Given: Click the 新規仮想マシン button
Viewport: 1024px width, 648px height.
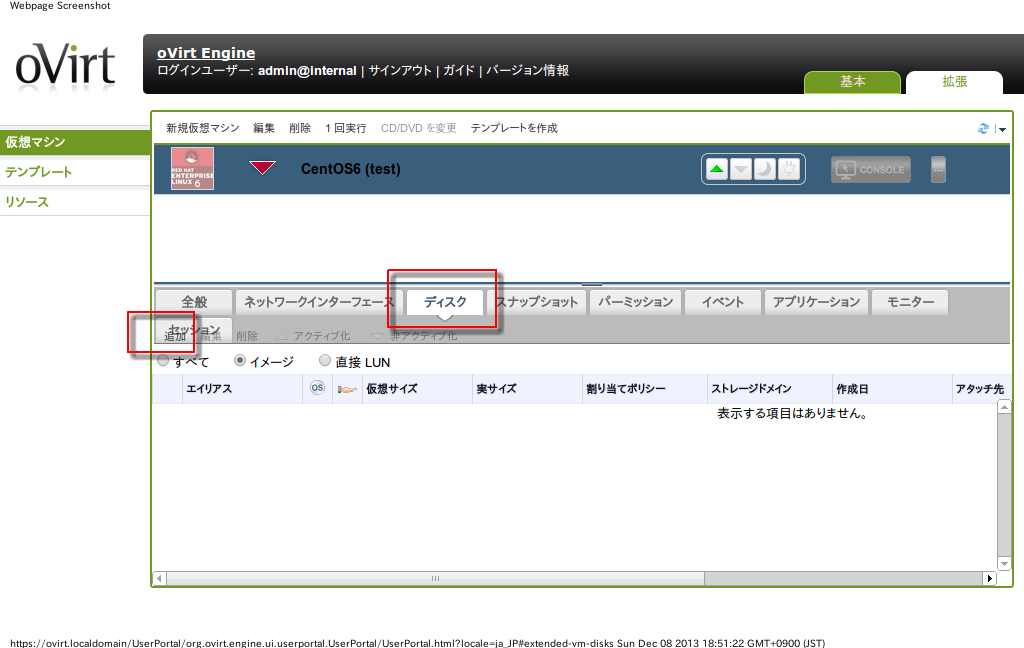Looking at the screenshot, I should pos(203,128).
